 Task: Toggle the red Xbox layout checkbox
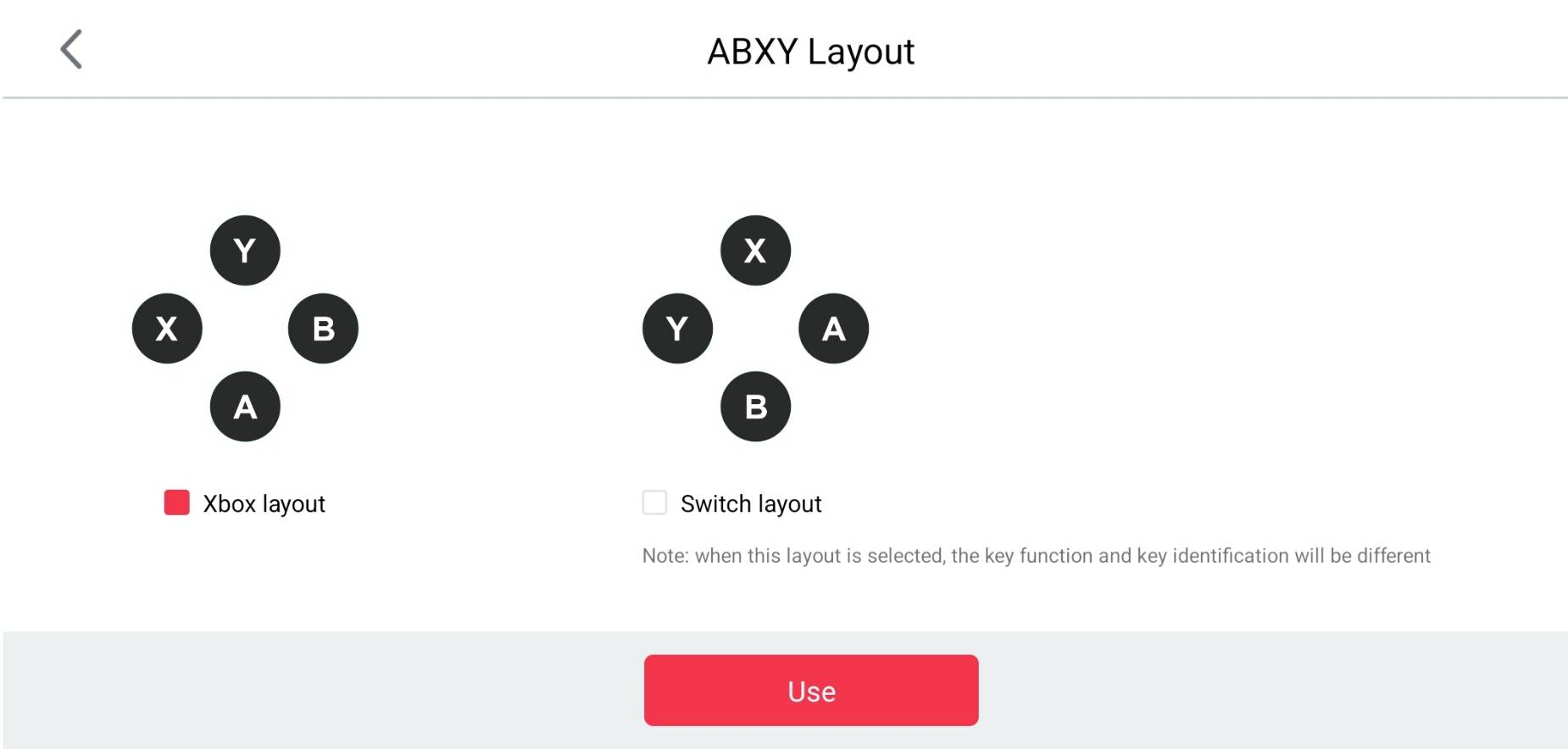coord(176,502)
